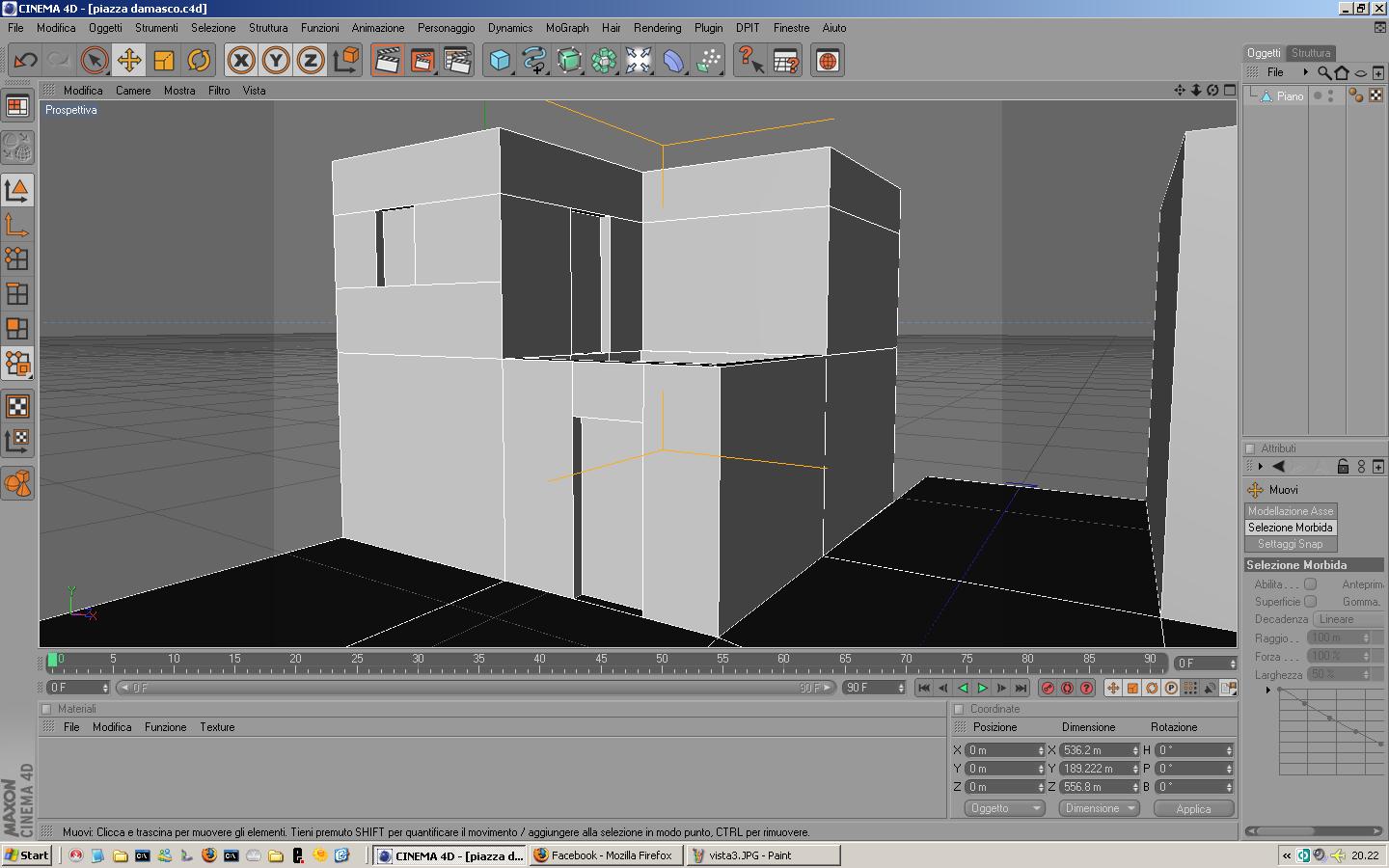Switch to the Struttura tab
Screen dimensions: 1389x868
tap(1311, 53)
